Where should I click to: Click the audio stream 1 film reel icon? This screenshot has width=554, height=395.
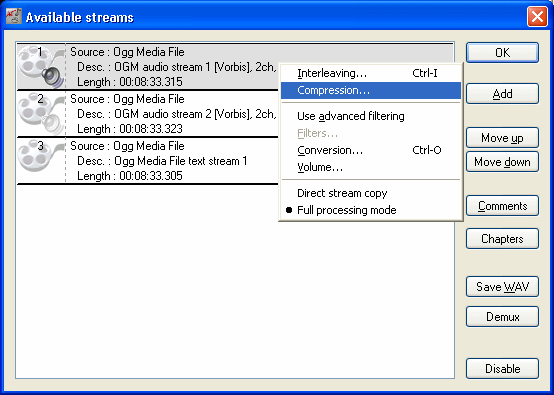click(x=41, y=66)
